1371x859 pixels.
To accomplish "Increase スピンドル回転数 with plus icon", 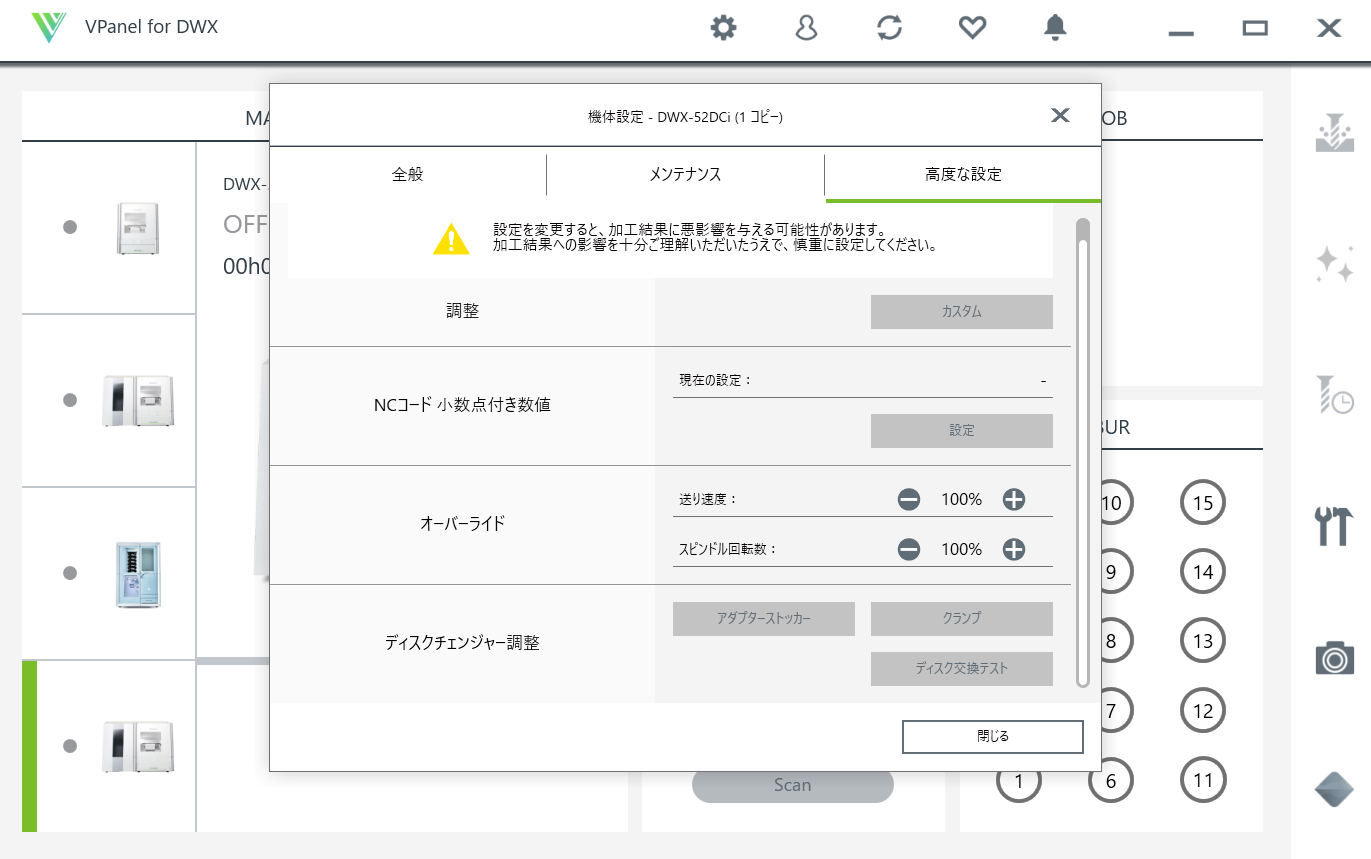I will [x=1014, y=549].
